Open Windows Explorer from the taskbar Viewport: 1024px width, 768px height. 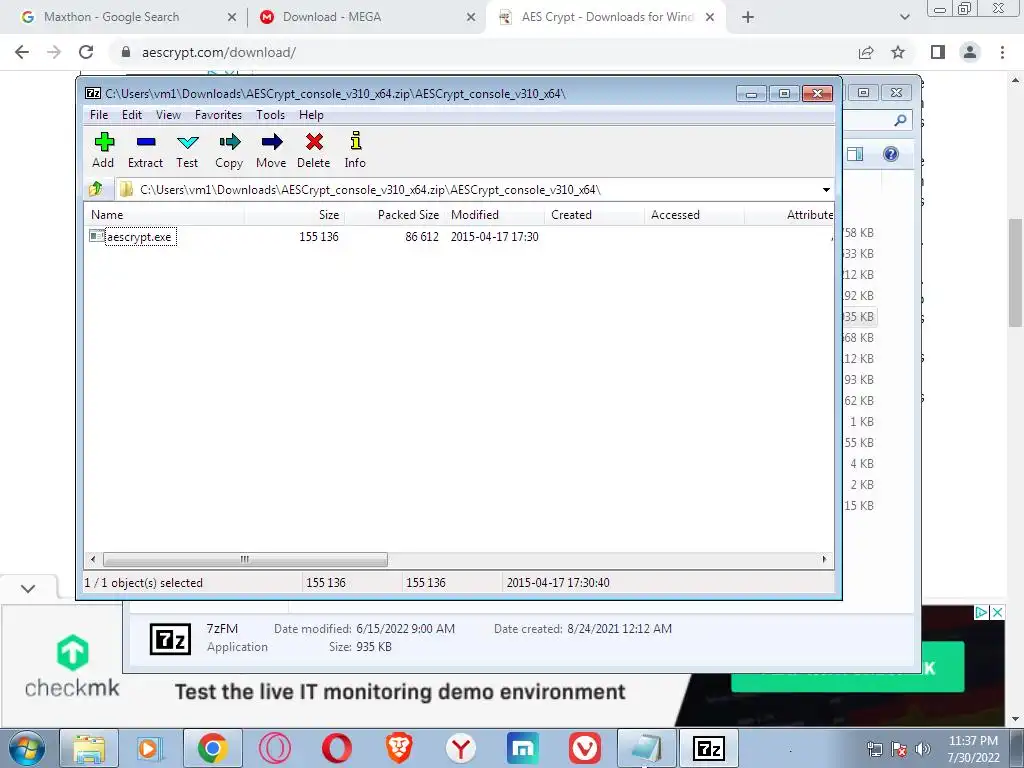pyautogui.click(x=89, y=748)
